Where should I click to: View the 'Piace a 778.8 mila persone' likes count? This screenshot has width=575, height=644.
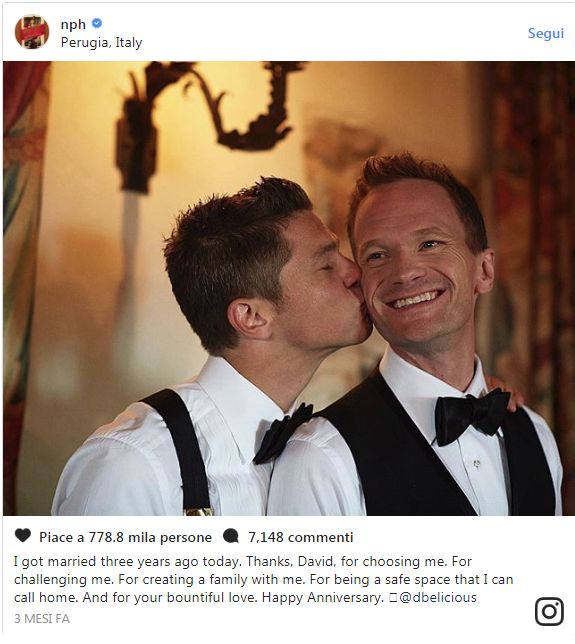125,537
